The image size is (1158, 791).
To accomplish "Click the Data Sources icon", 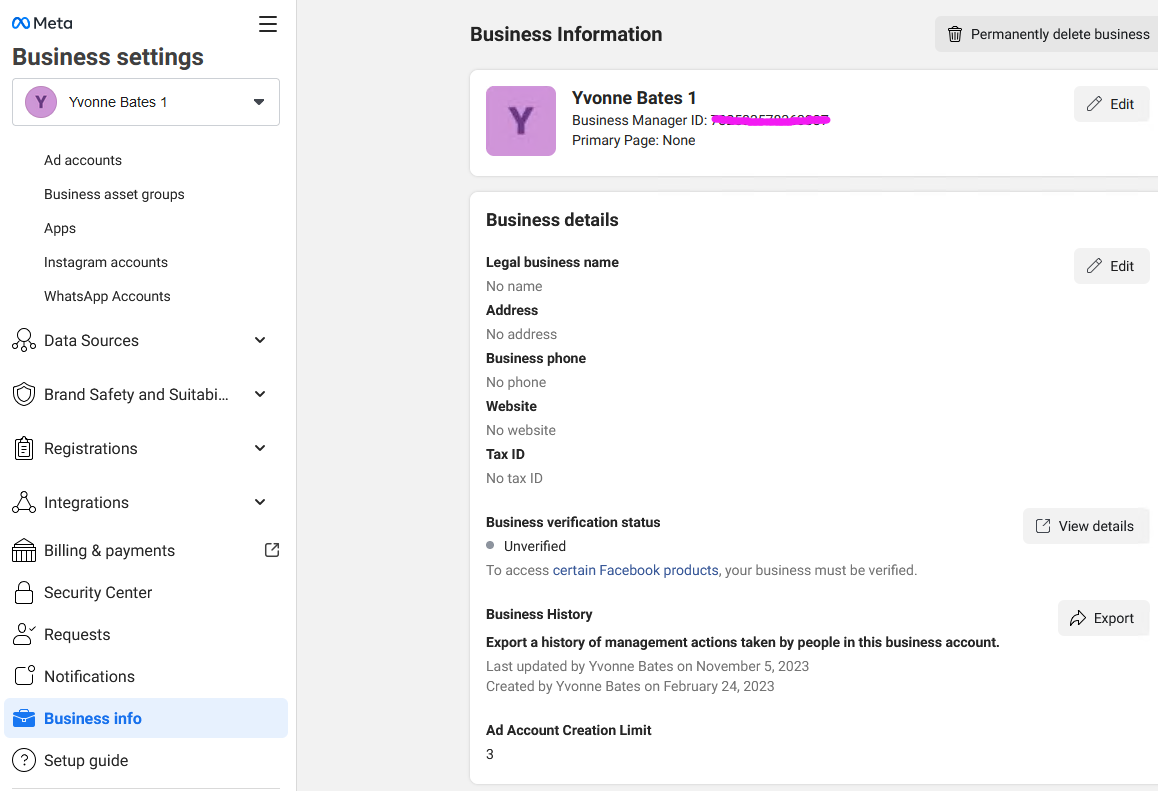I will point(24,340).
